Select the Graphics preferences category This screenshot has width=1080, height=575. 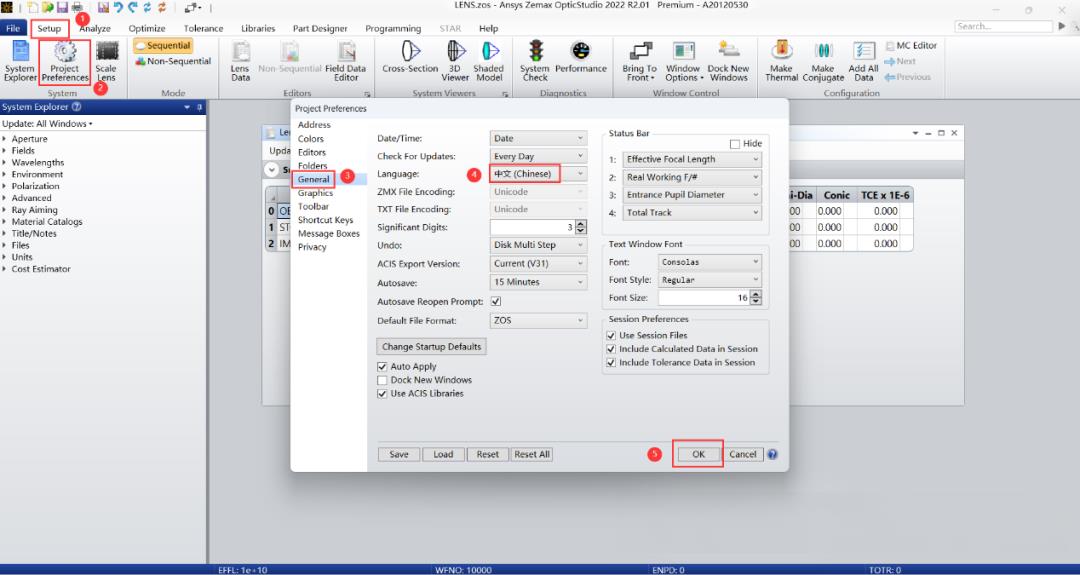click(x=315, y=193)
